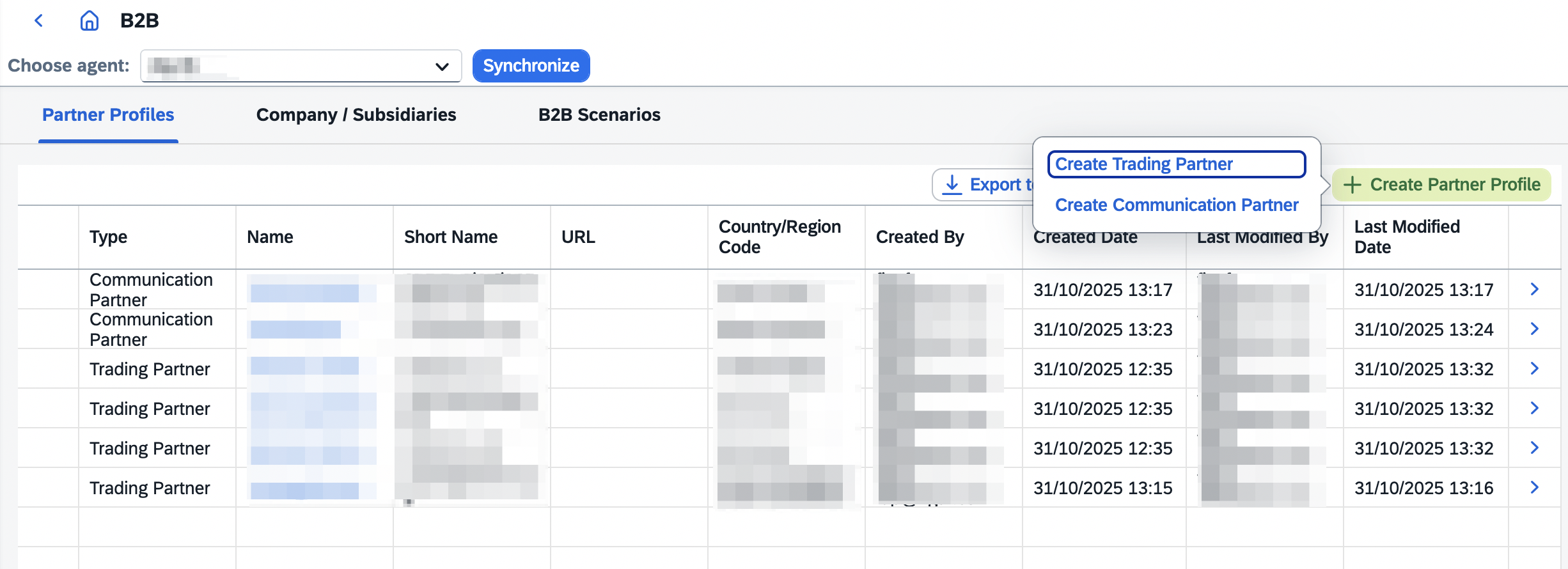1568x569 pixels.
Task: Go back using the left arrow icon
Action: (39, 21)
